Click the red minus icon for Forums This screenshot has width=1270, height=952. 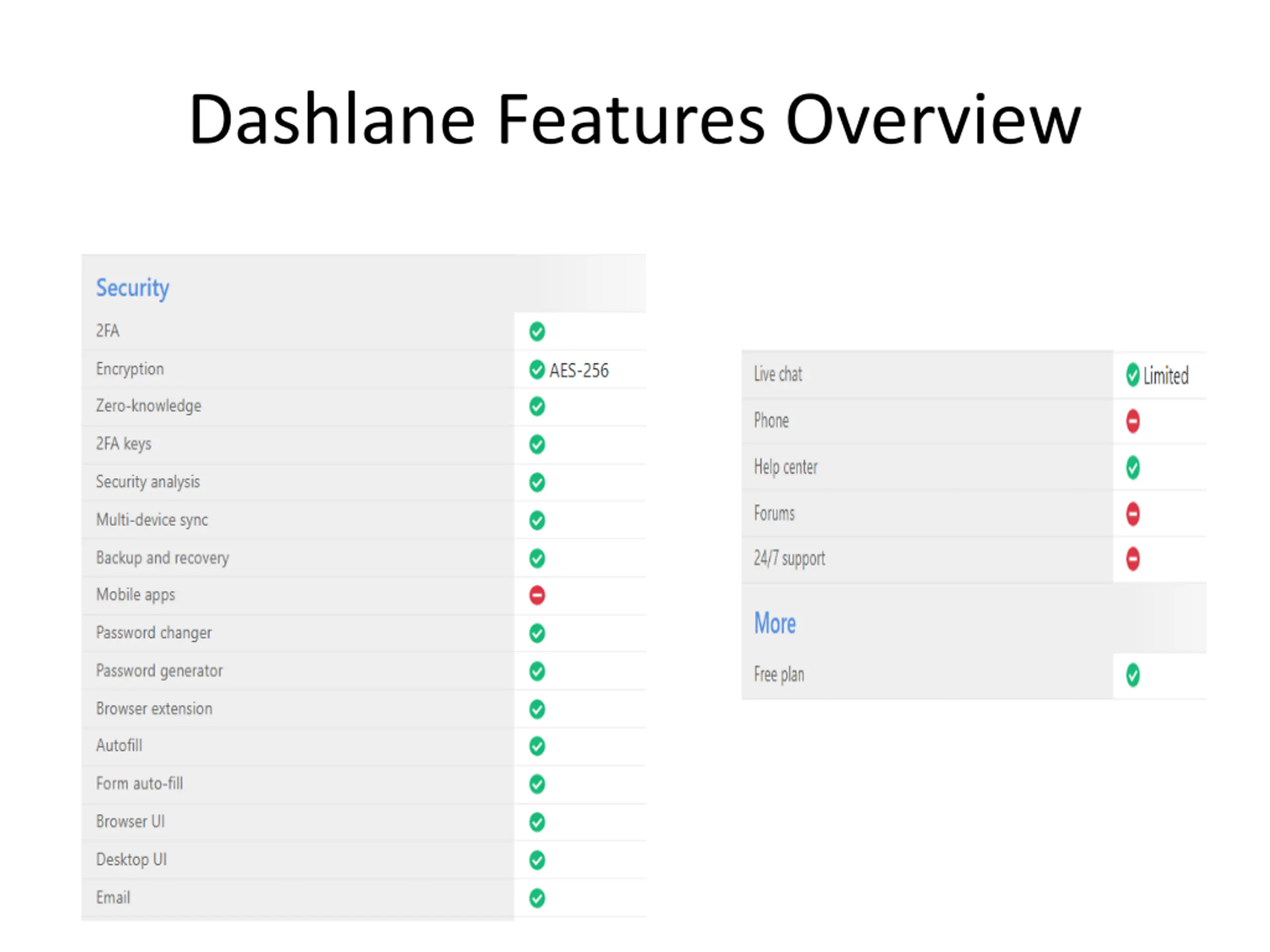[1133, 514]
